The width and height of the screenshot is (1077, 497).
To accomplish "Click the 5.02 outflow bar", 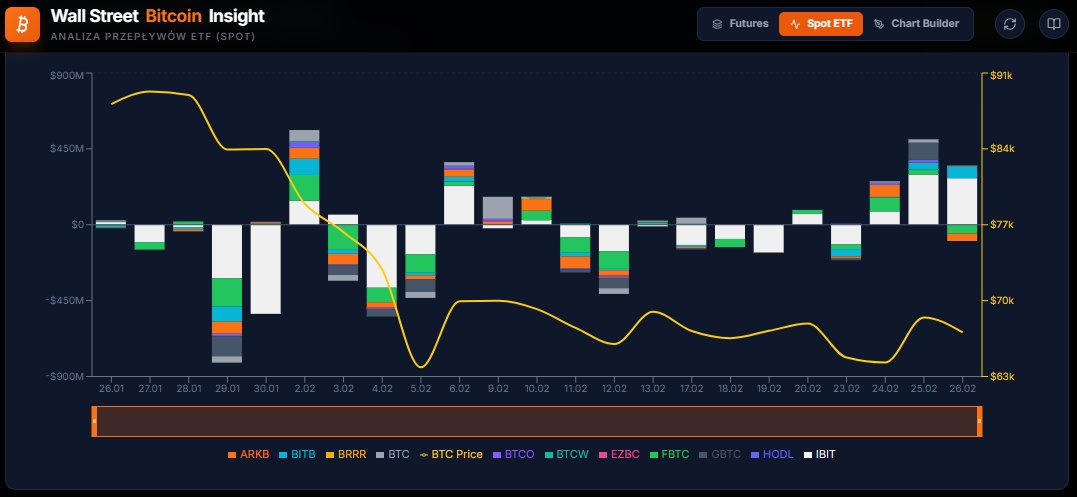I will (420, 261).
